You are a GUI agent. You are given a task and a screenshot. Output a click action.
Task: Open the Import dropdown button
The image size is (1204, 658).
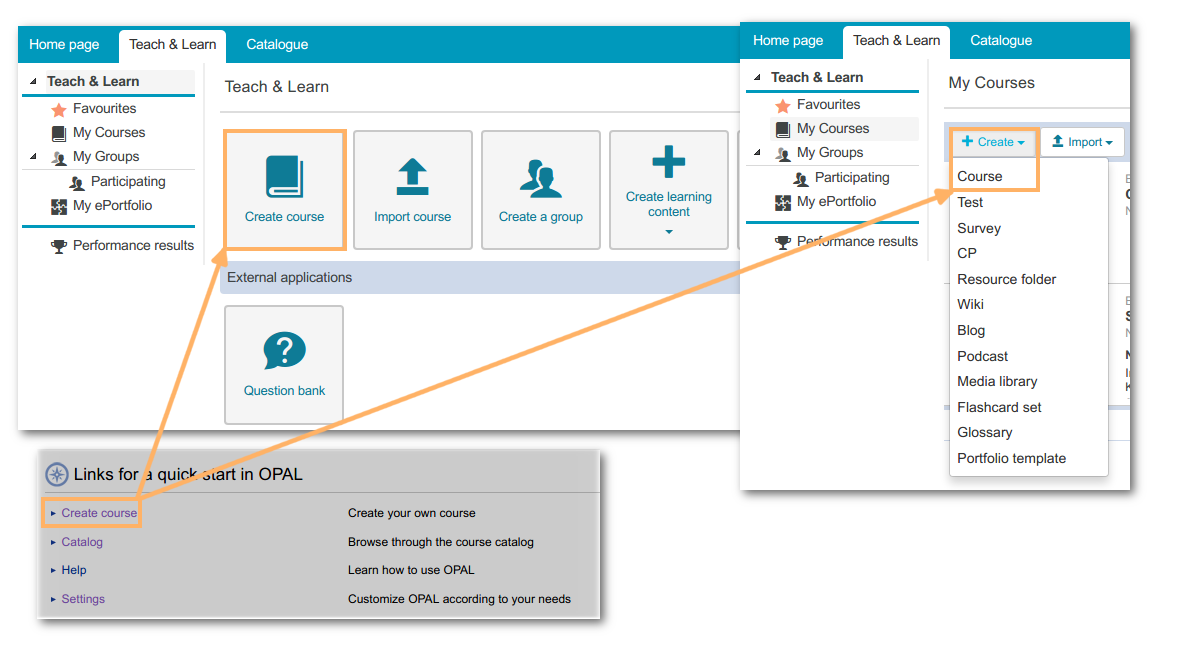point(1082,142)
